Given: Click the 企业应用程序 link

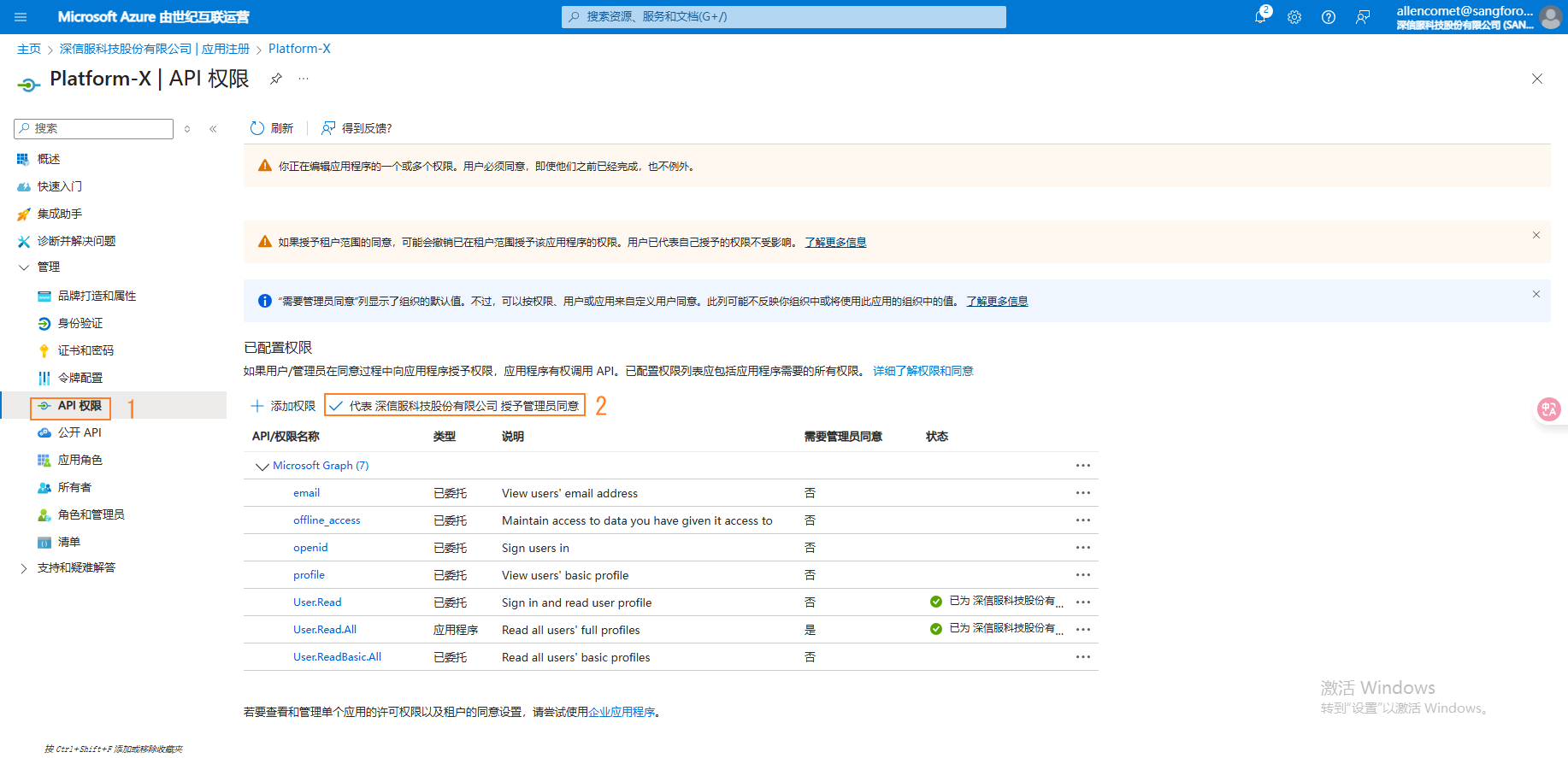Looking at the screenshot, I should [622, 712].
